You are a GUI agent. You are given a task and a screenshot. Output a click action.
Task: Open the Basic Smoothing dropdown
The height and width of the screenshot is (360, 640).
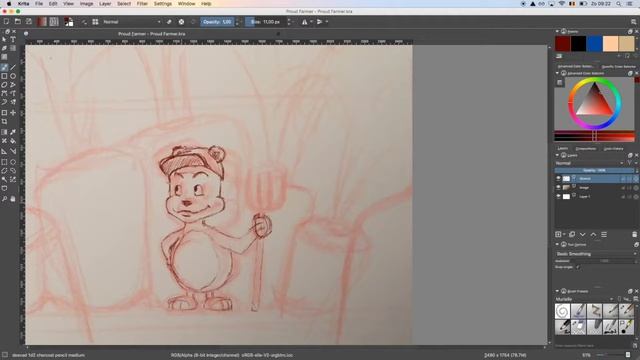596,254
